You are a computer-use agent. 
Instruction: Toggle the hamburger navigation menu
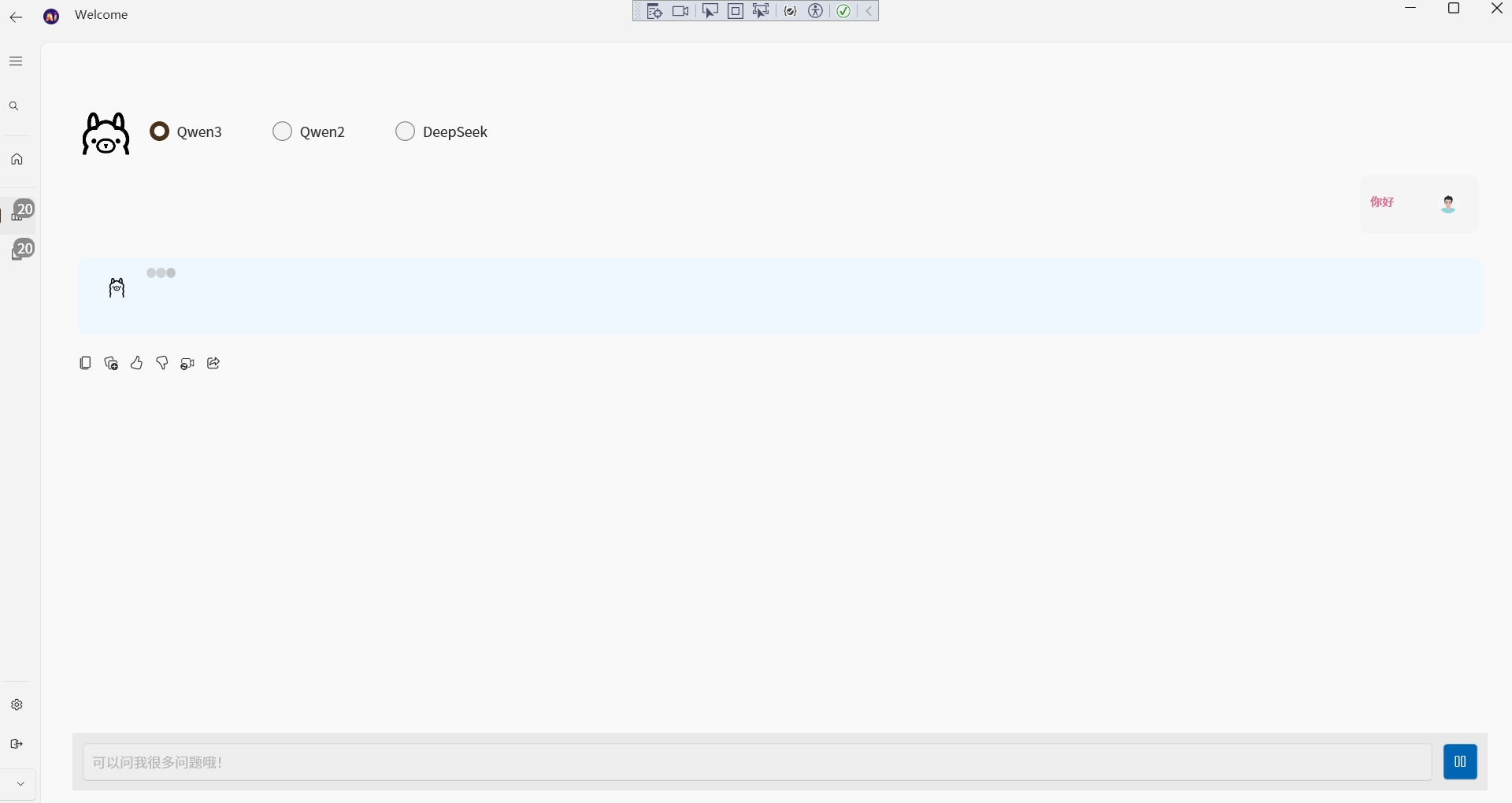pos(16,61)
